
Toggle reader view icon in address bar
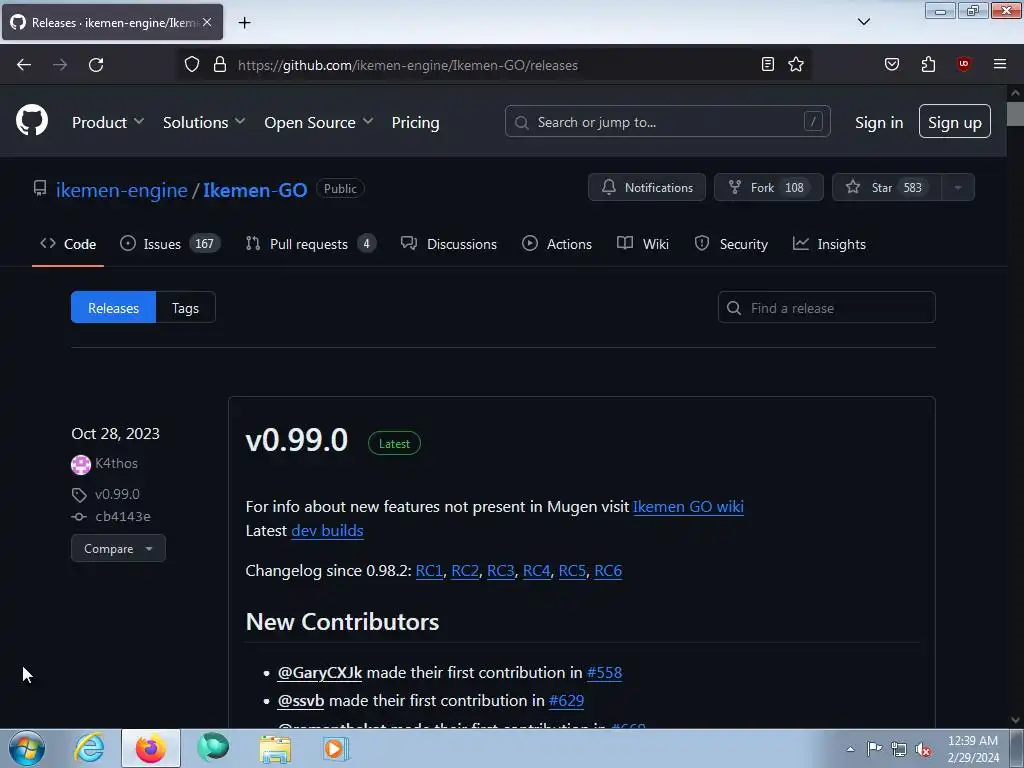768,64
